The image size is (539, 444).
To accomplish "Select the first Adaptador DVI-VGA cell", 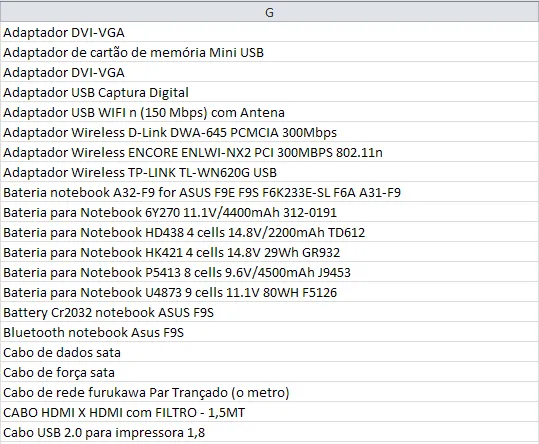I will pos(270,32).
